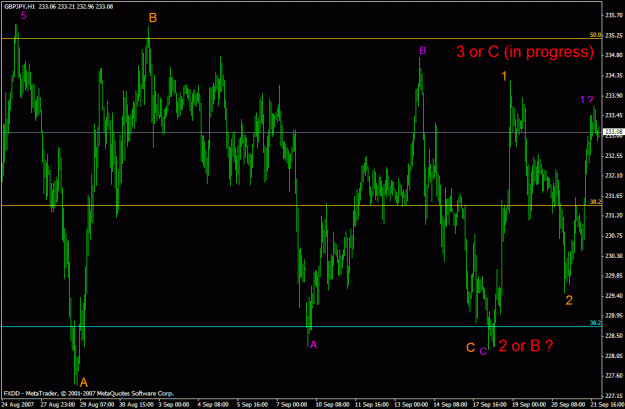Click the '10 Sep 08:00' time label
Screen dimensions: 625x409
pyautogui.click(x=333, y=404)
